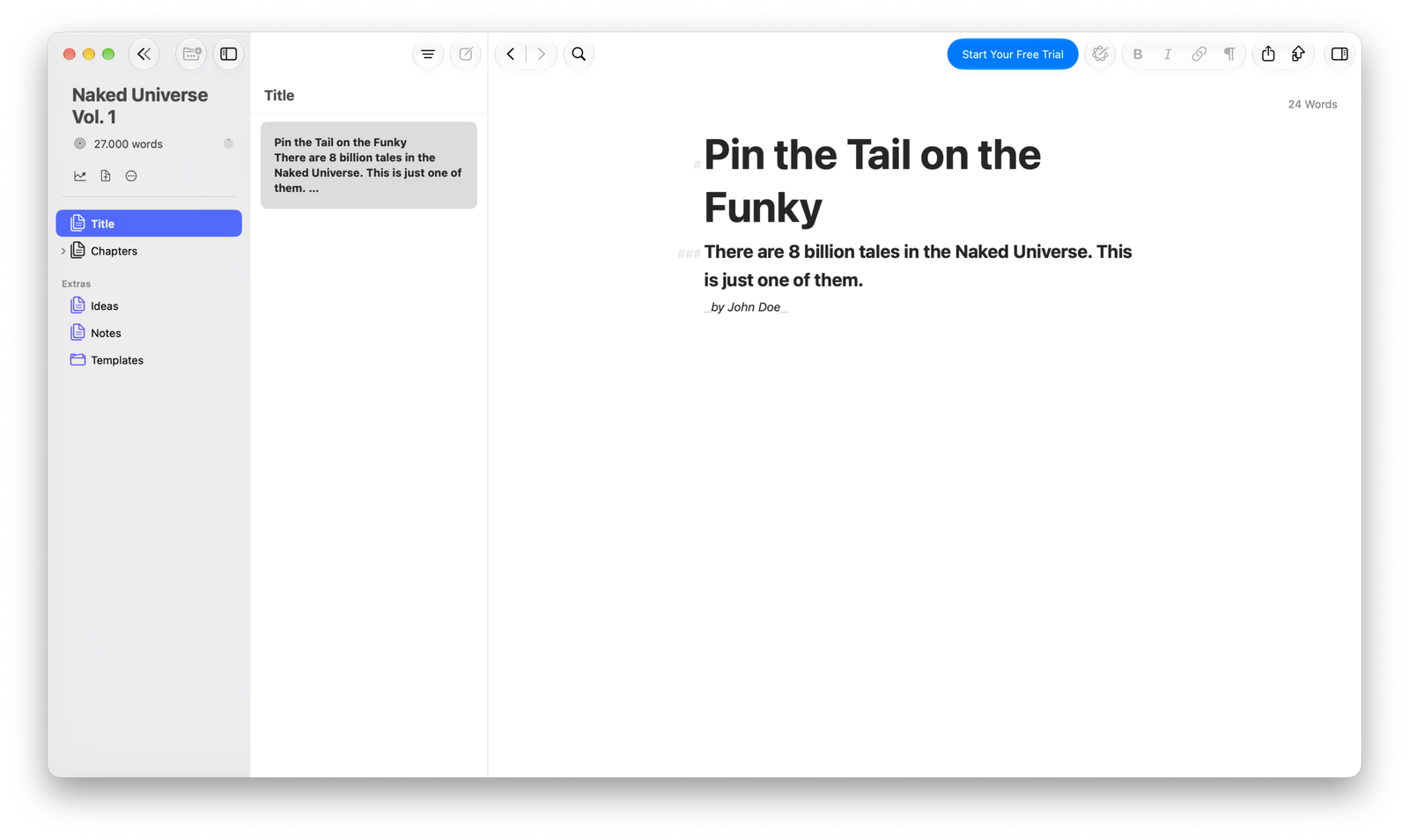Toggle the left library sidebar panel

[x=229, y=54]
